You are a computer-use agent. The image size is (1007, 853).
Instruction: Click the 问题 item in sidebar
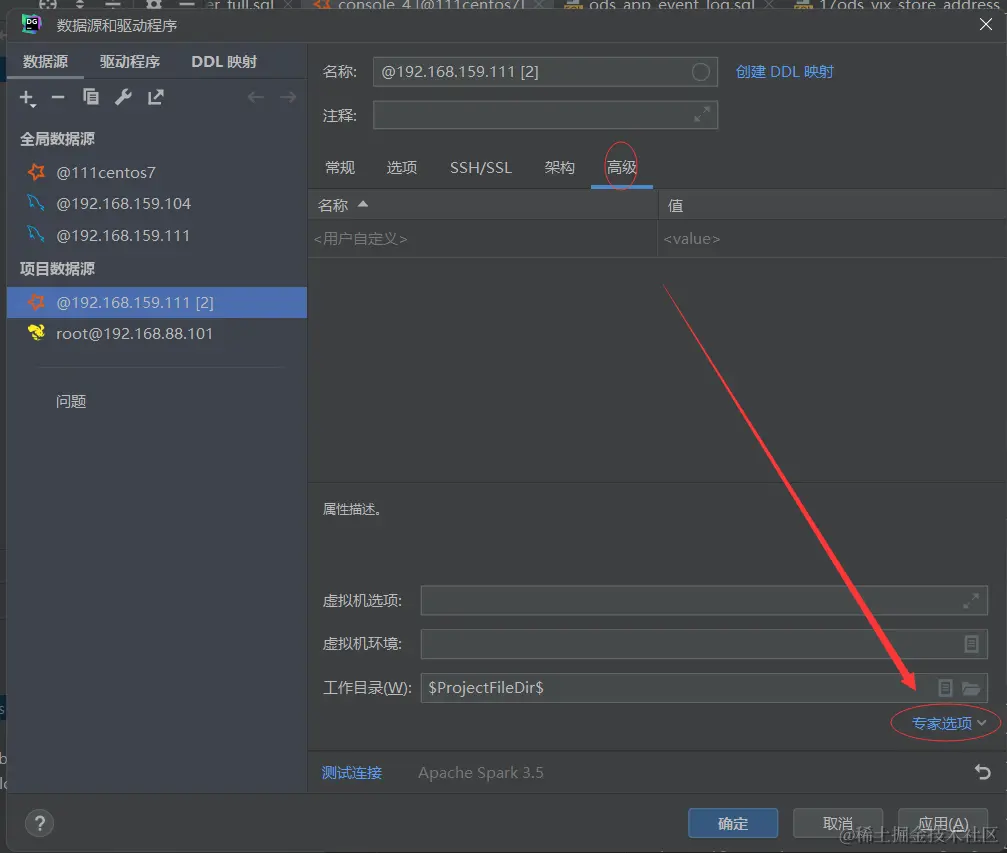[x=71, y=402]
